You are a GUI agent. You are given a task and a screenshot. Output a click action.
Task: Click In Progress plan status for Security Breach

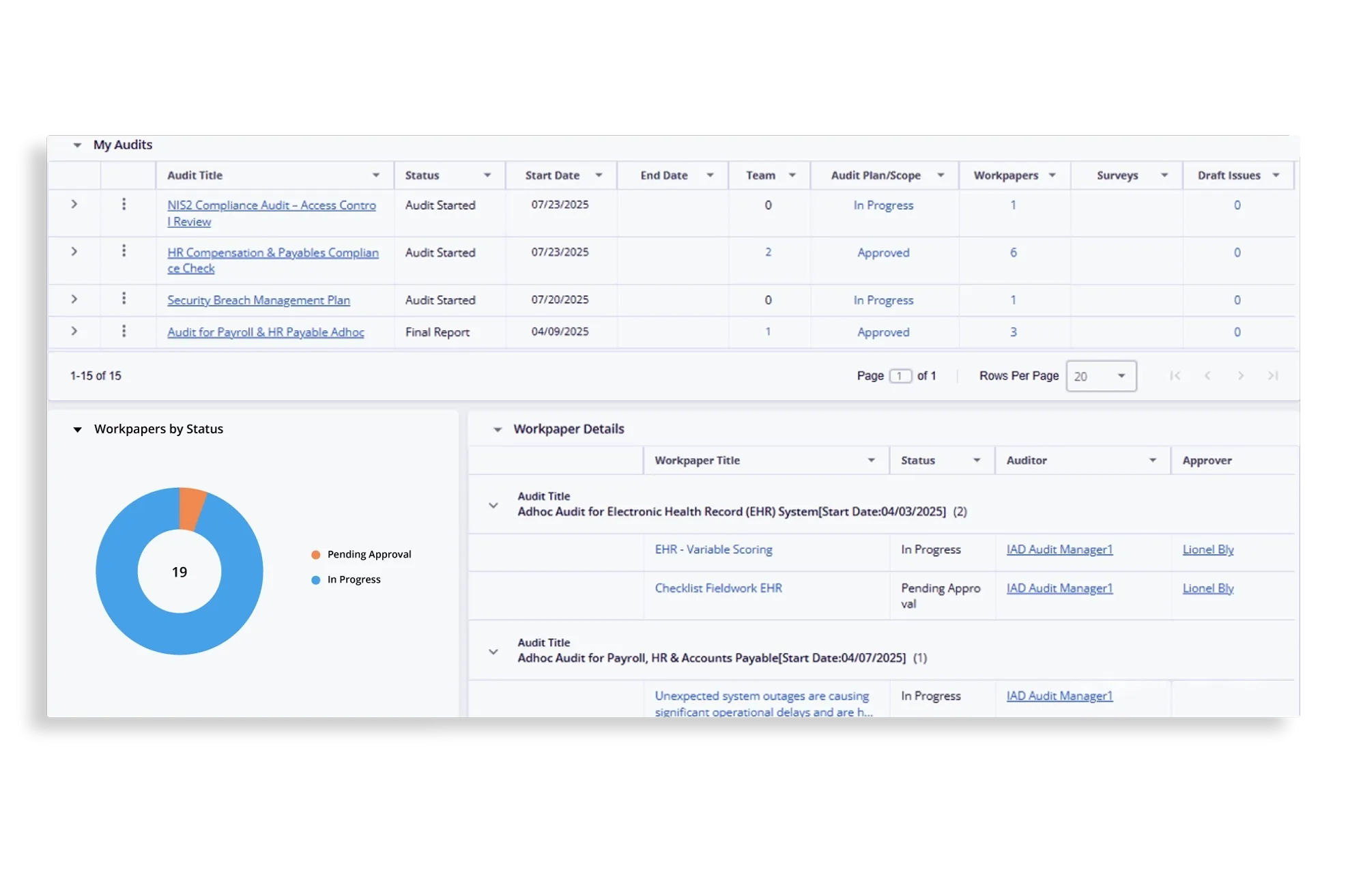[x=883, y=300]
